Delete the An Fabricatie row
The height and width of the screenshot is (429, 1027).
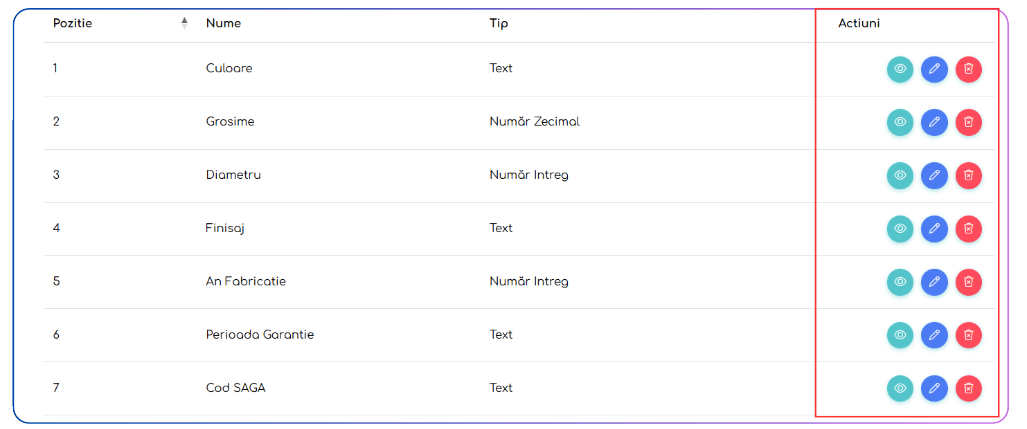point(968,282)
